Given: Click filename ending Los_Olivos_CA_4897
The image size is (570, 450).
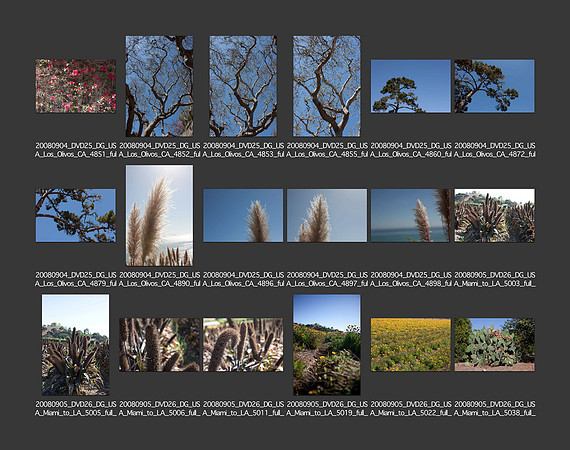Looking at the screenshot, I should pyautogui.click(x=327, y=279).
